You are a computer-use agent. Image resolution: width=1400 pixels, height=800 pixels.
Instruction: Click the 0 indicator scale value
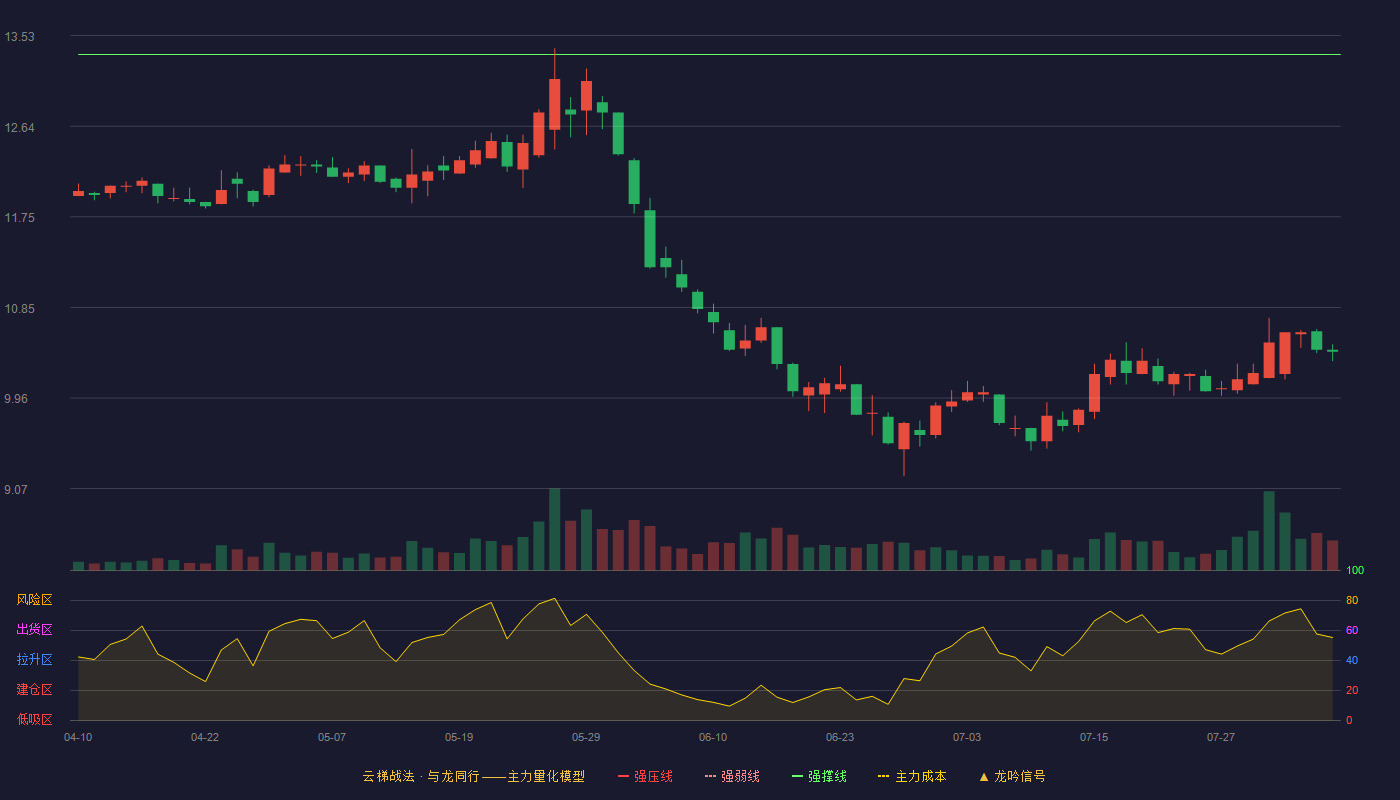[x=1349, y=720]
